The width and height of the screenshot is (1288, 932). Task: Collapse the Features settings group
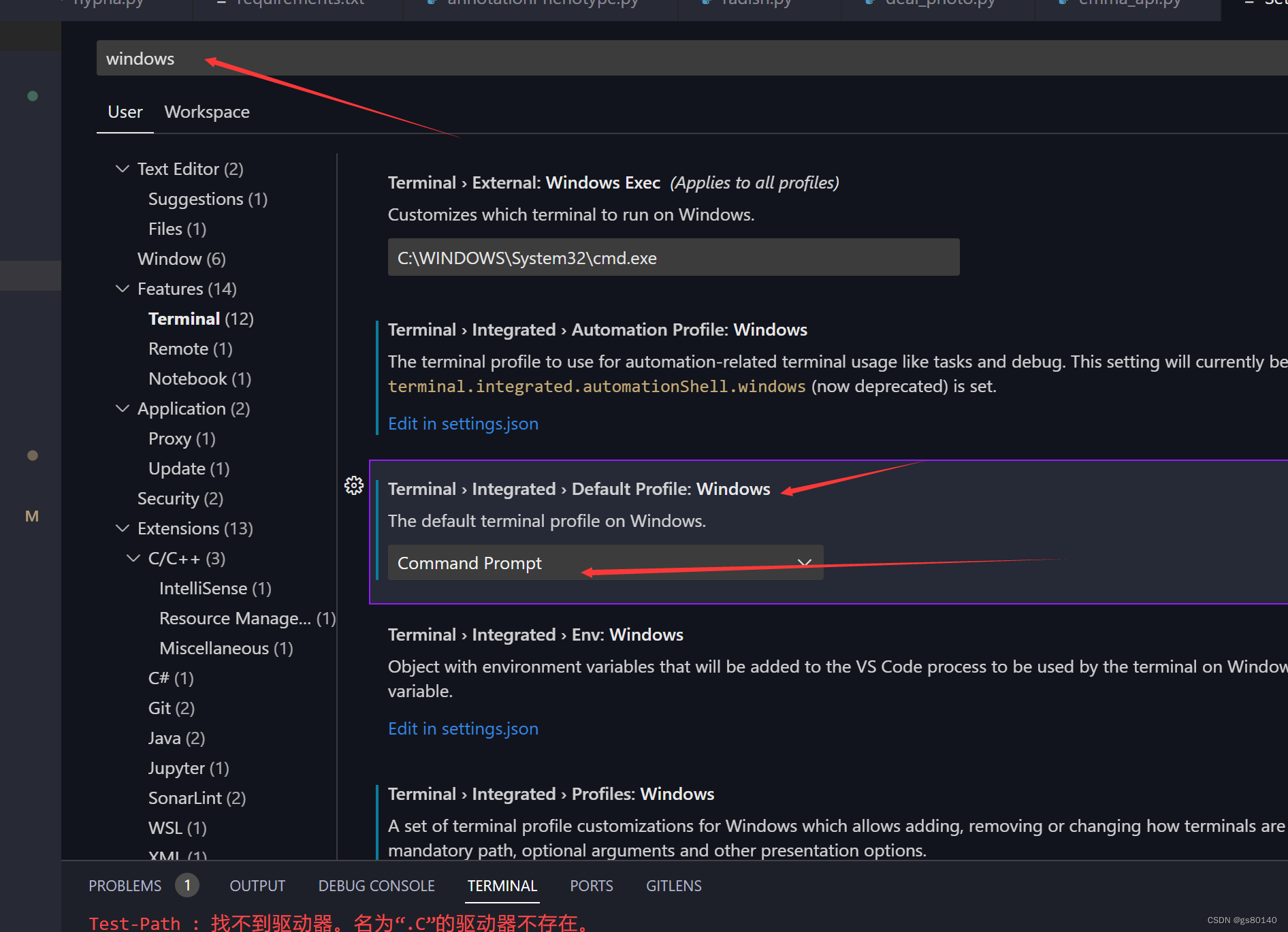point(123,289)
